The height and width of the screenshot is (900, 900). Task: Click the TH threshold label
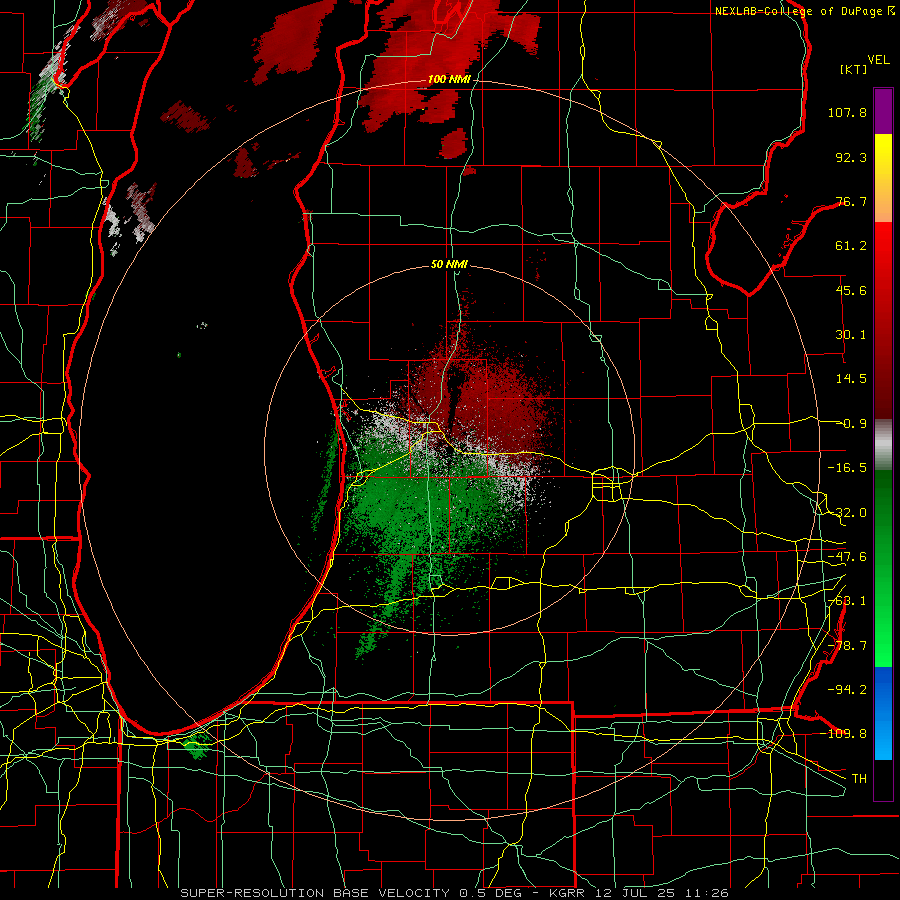coord(859,778)
